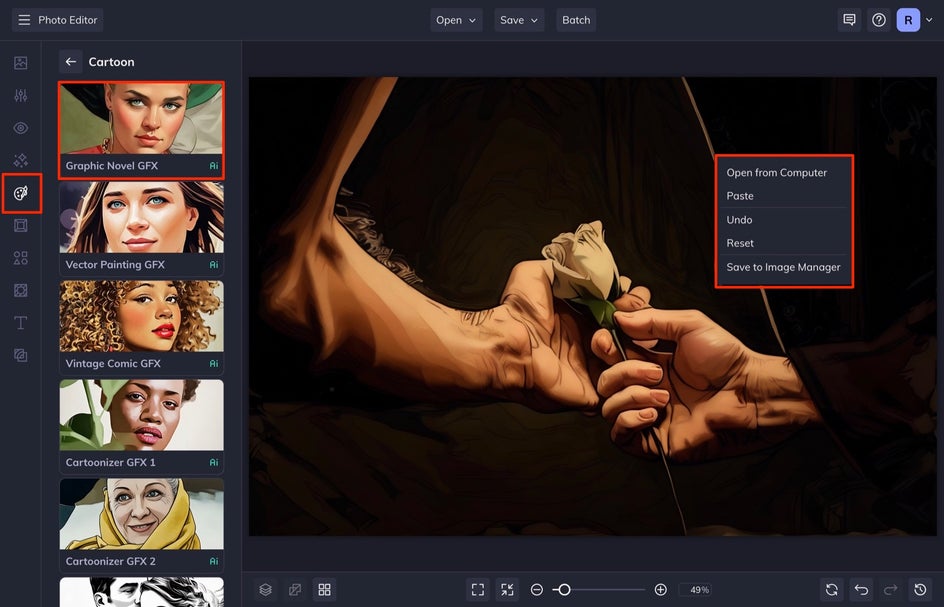Viewport: 944px width, 607px height.
Task: Open the hamburger menu next to Photo Editor
Action: [x=24, y=20]
